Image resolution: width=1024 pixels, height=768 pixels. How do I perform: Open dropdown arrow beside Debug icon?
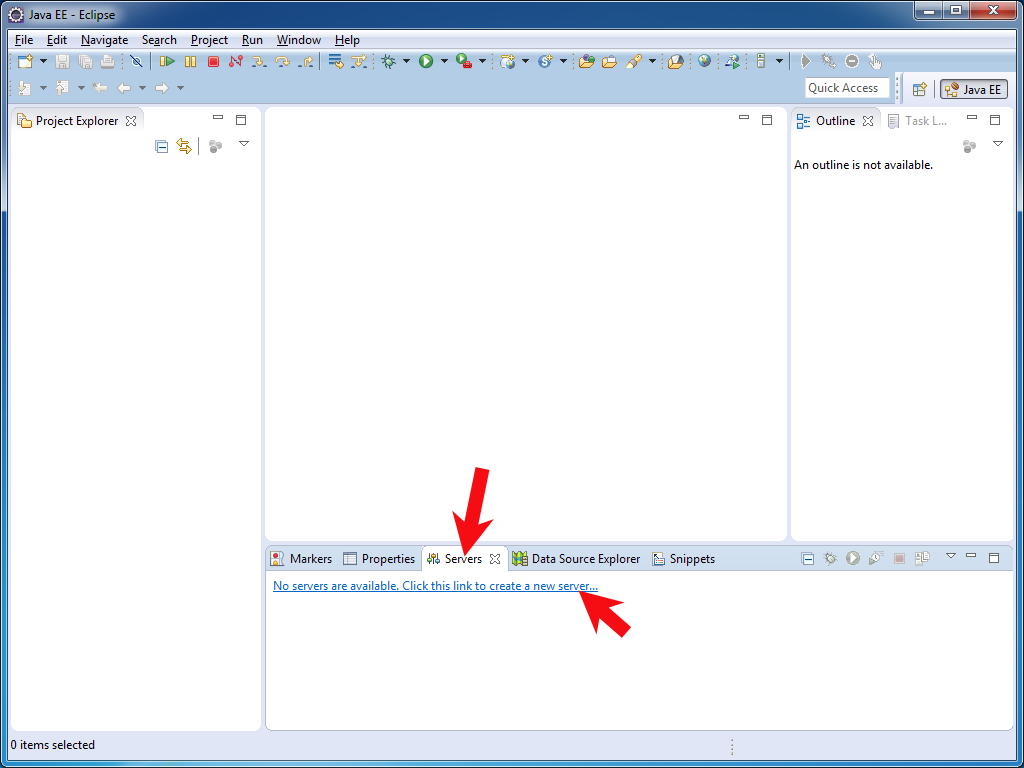point(406,61)
